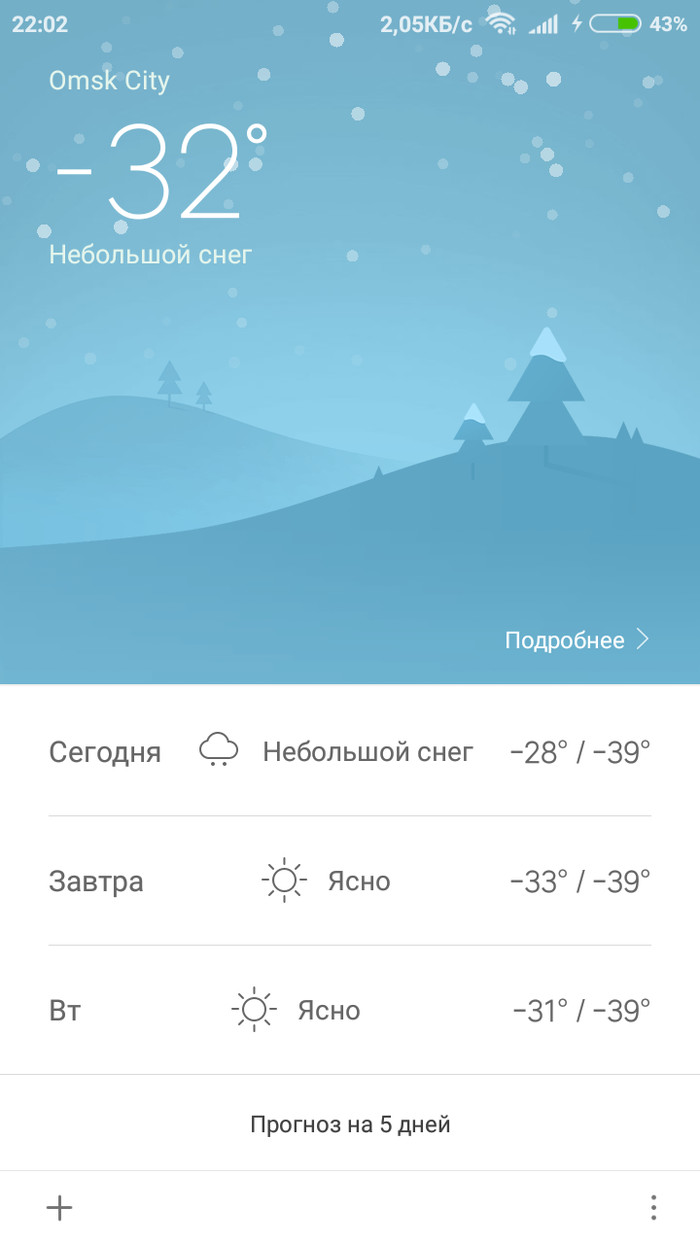
Task: Tap the city name Omsk City
Action: (x=110, y=81)
